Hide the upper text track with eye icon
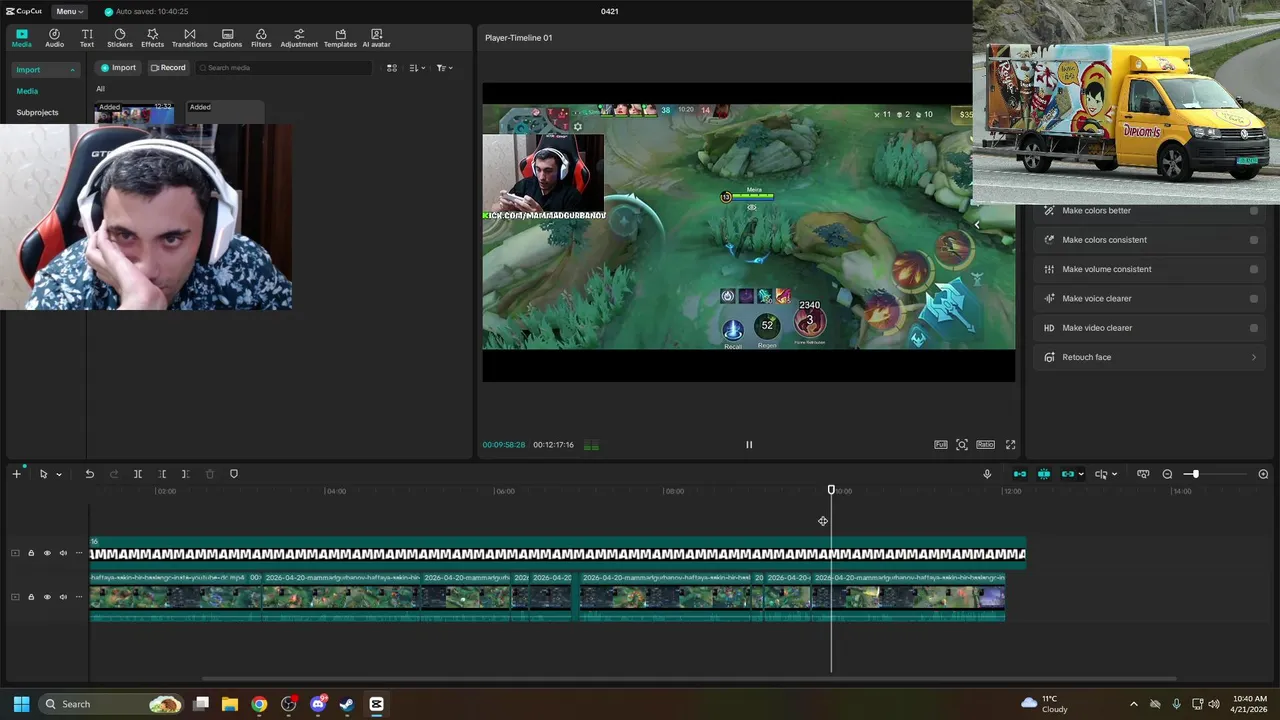This screenshot has width=1280, height=720. pyautogui.click(x=47, y=553)
